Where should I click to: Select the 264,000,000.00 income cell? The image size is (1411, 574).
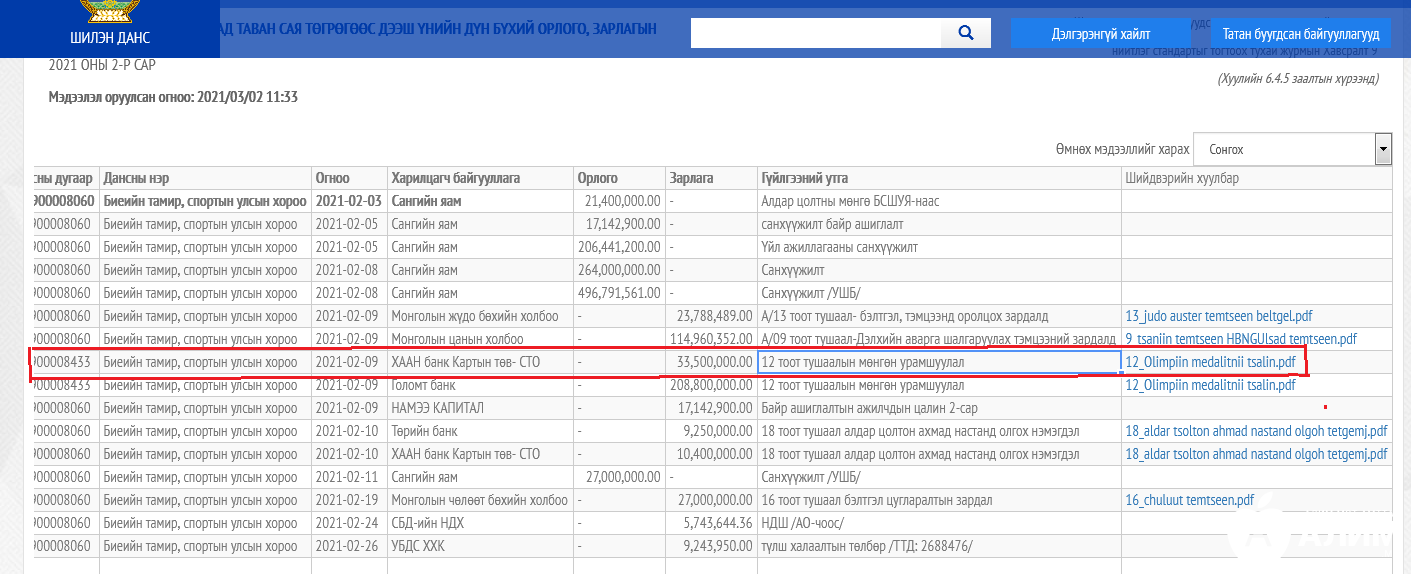(618, 270)
